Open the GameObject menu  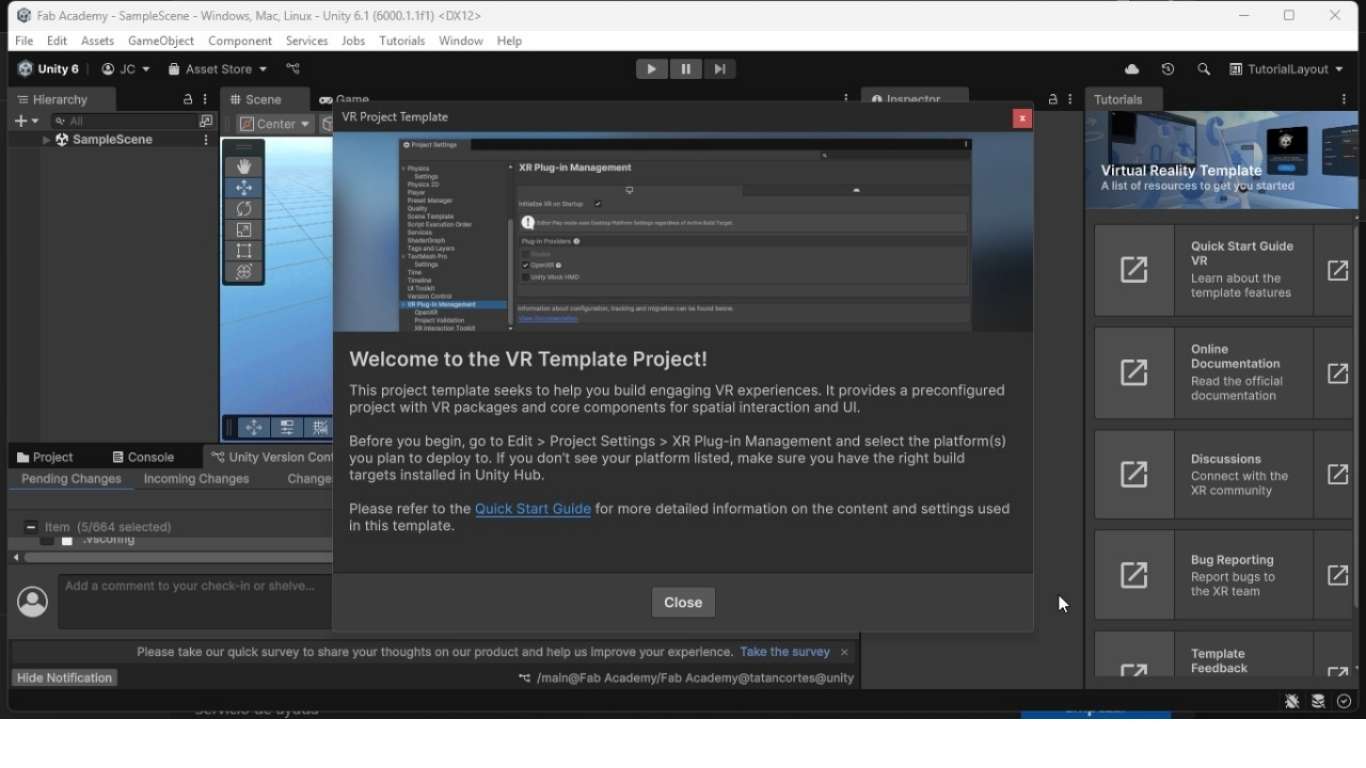pyautogui.click(x=161, y=41)
